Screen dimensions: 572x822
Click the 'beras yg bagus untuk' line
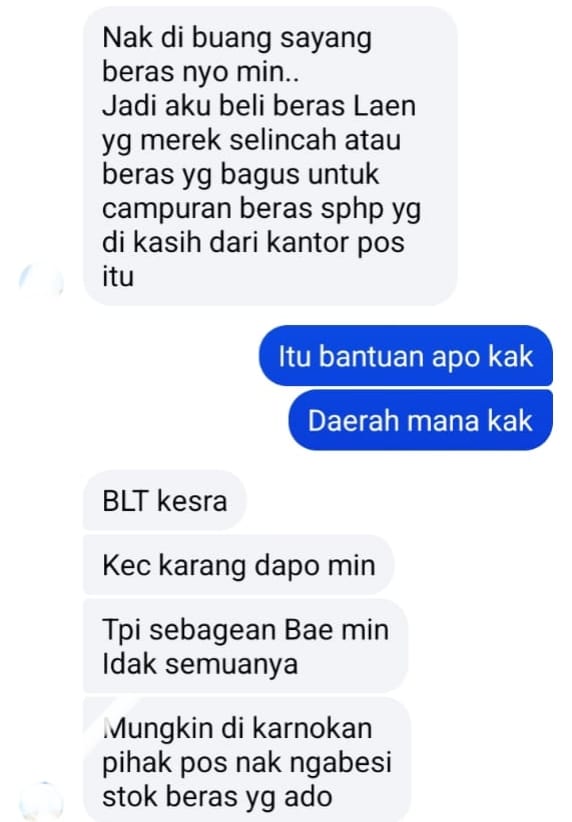(x=240, y=175)
